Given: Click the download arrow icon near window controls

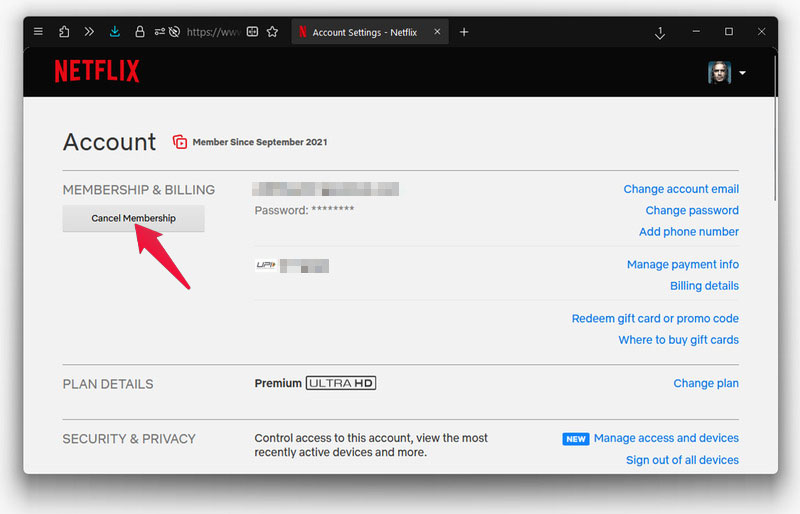Looking at the screenshot, I should click(x=660, y=33).
